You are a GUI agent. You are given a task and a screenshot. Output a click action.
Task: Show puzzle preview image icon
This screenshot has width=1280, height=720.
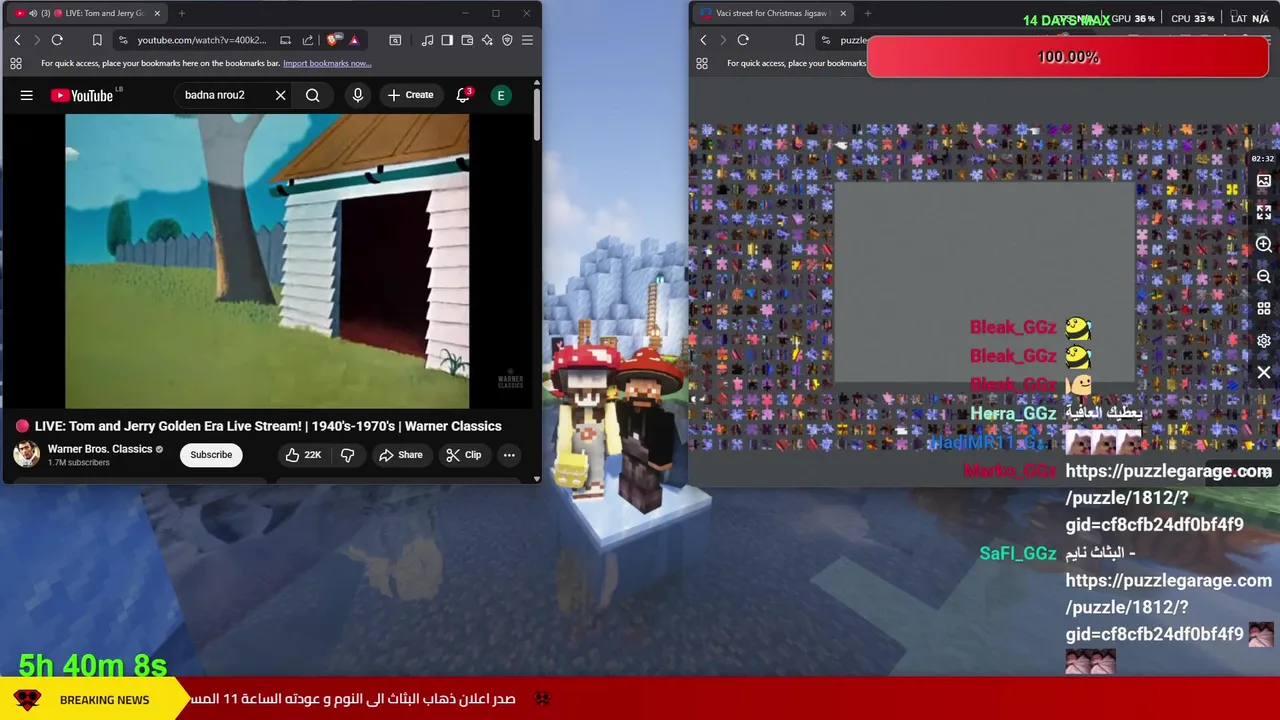point(1264,181)
